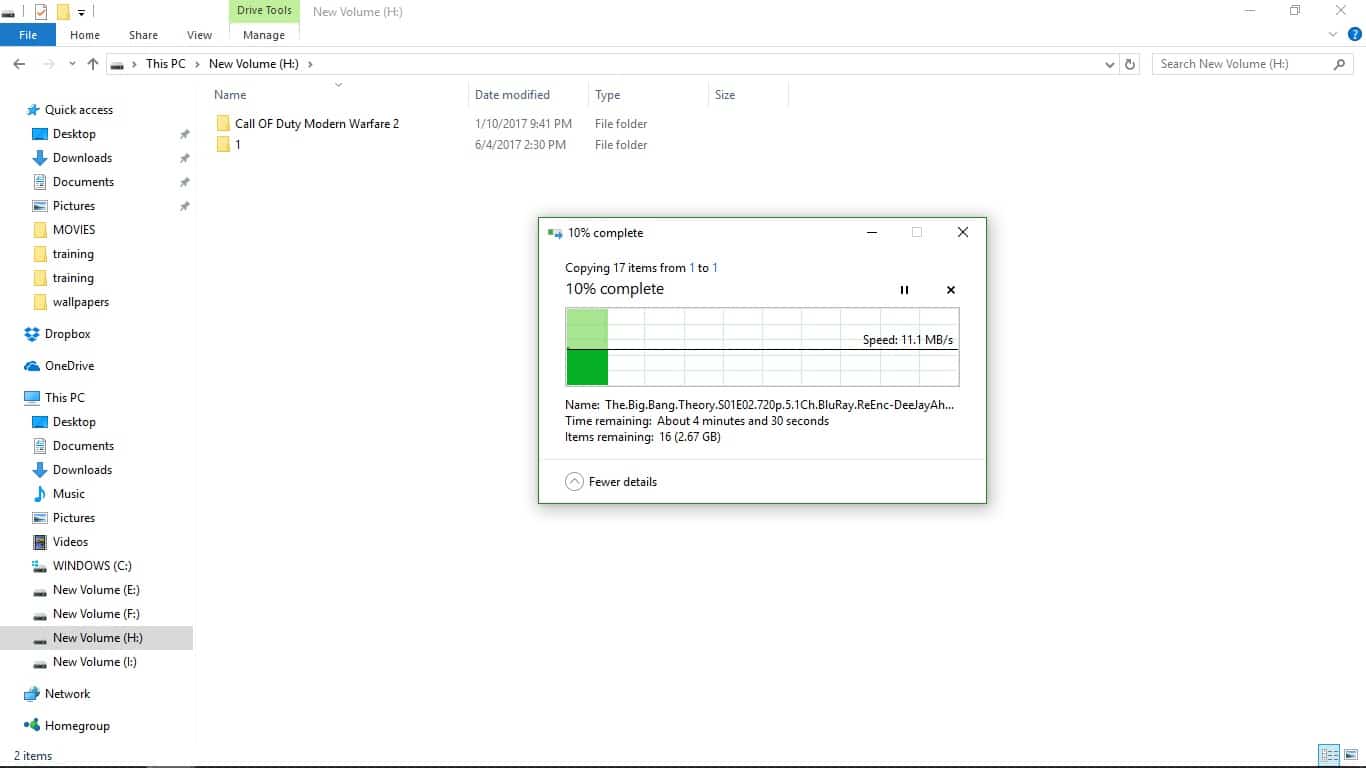Select the folder named 1

point(237,145)
